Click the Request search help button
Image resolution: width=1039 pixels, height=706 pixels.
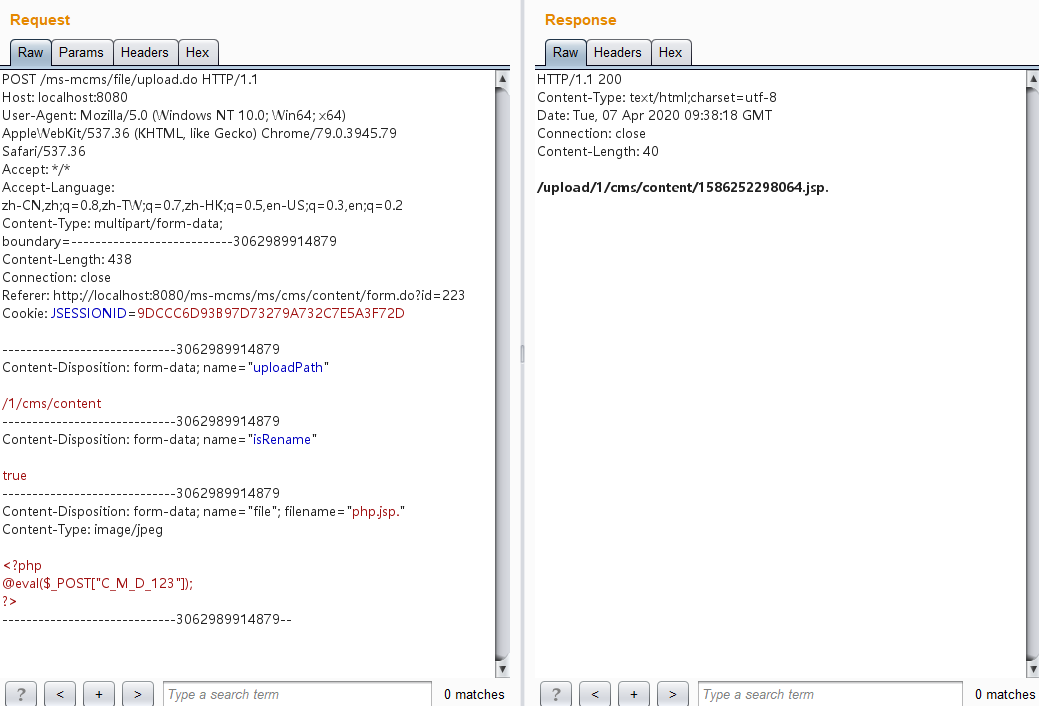tap(21, 694)
